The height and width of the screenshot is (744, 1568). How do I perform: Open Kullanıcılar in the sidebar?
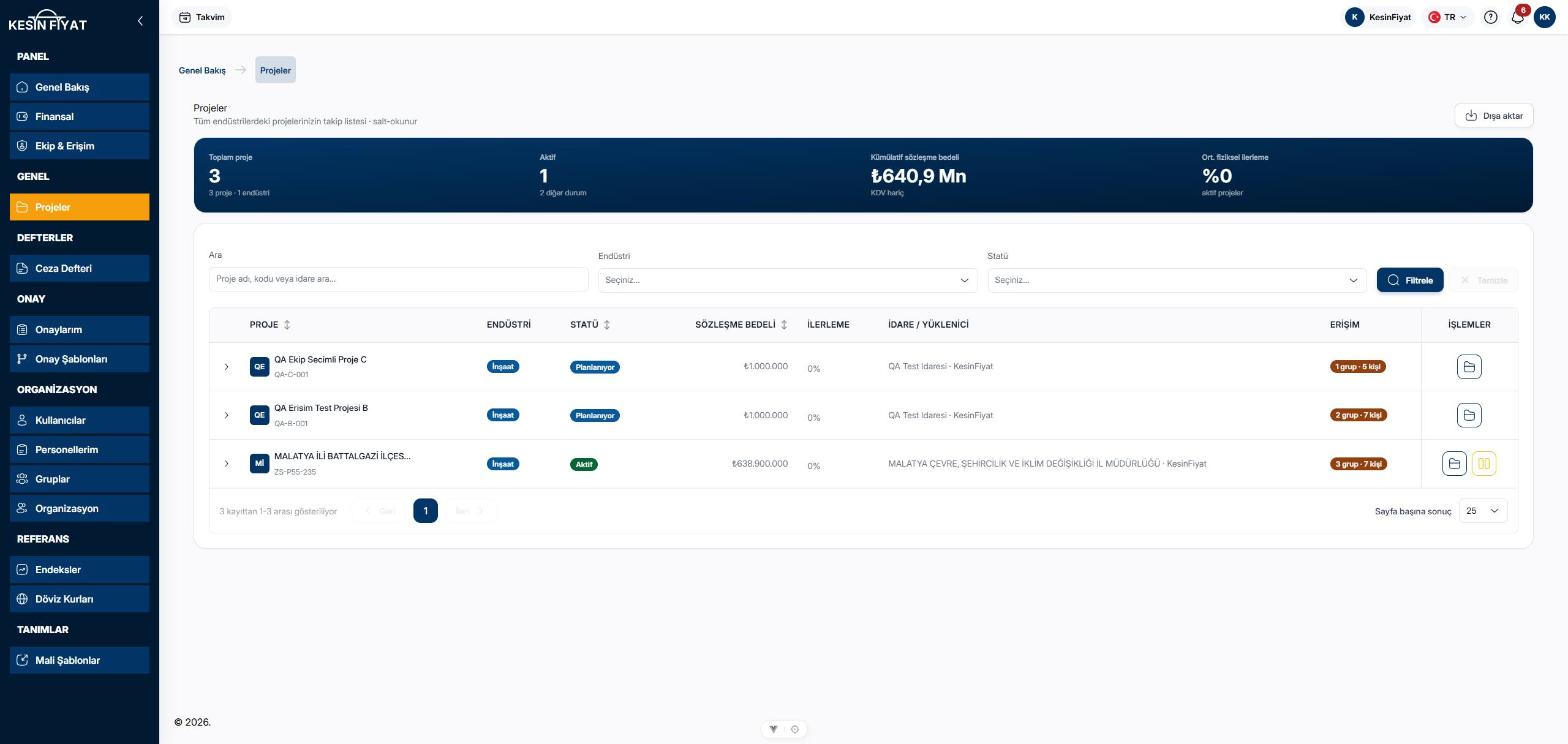coord(80,420)
